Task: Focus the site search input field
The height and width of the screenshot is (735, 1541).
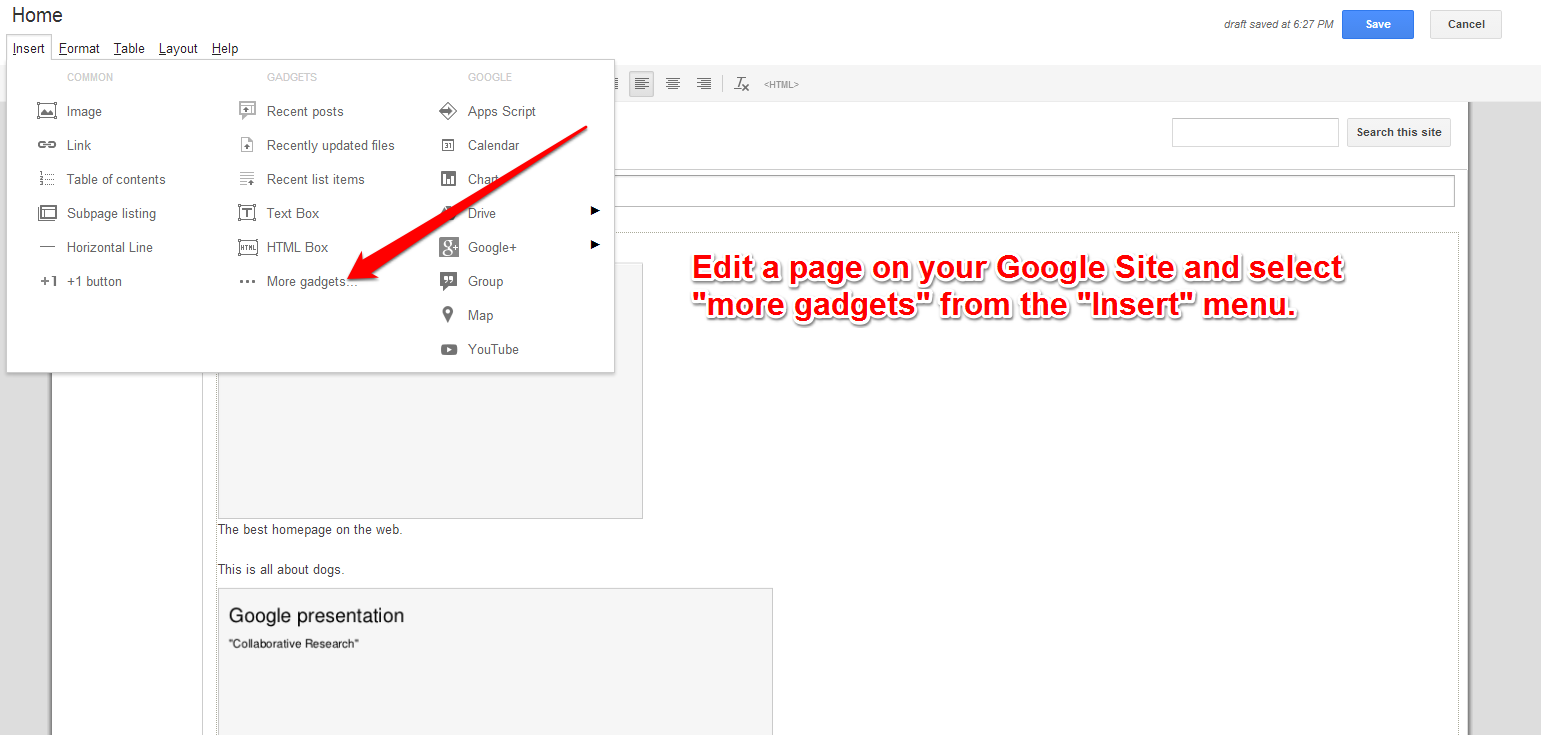Action: (1255, 132)
